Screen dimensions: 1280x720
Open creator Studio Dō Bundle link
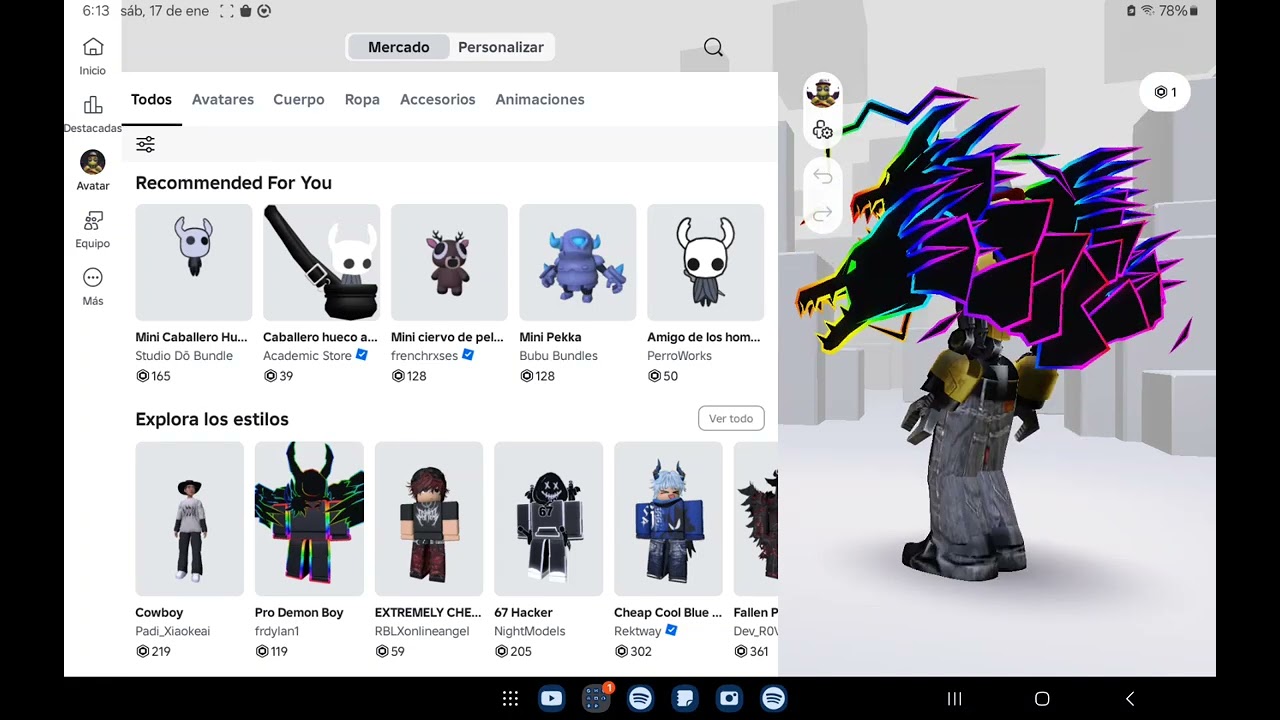point(184,356)
